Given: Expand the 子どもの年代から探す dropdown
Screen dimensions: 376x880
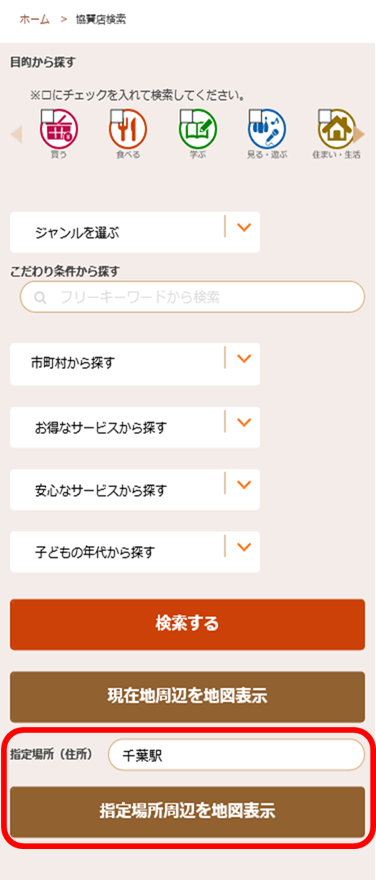Looking at the screenshot, I should pyautogui.click(x=135, y=552).
